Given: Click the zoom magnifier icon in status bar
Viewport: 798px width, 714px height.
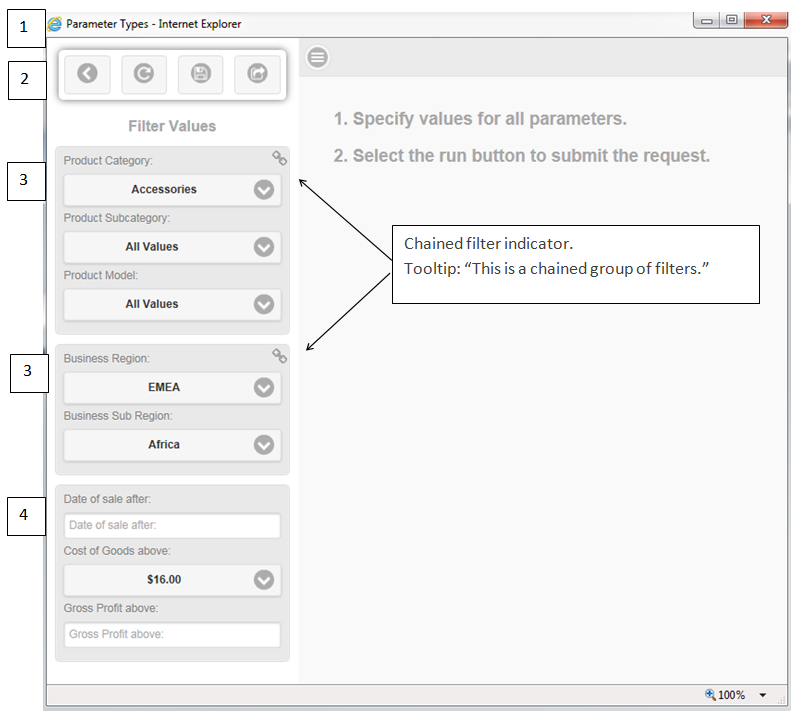Looking at the screenshot, I should pyautogui.click(x=710, y=694).
